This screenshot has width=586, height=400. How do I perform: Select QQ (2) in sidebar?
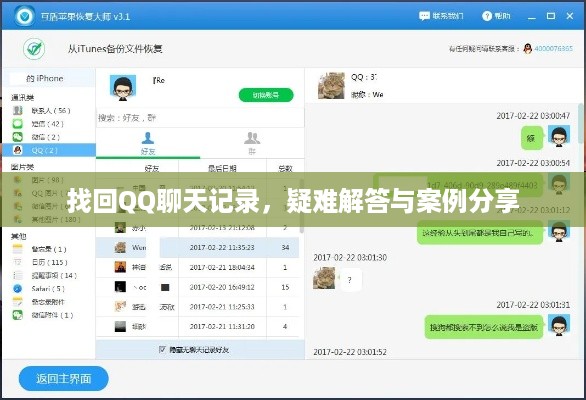49,150
